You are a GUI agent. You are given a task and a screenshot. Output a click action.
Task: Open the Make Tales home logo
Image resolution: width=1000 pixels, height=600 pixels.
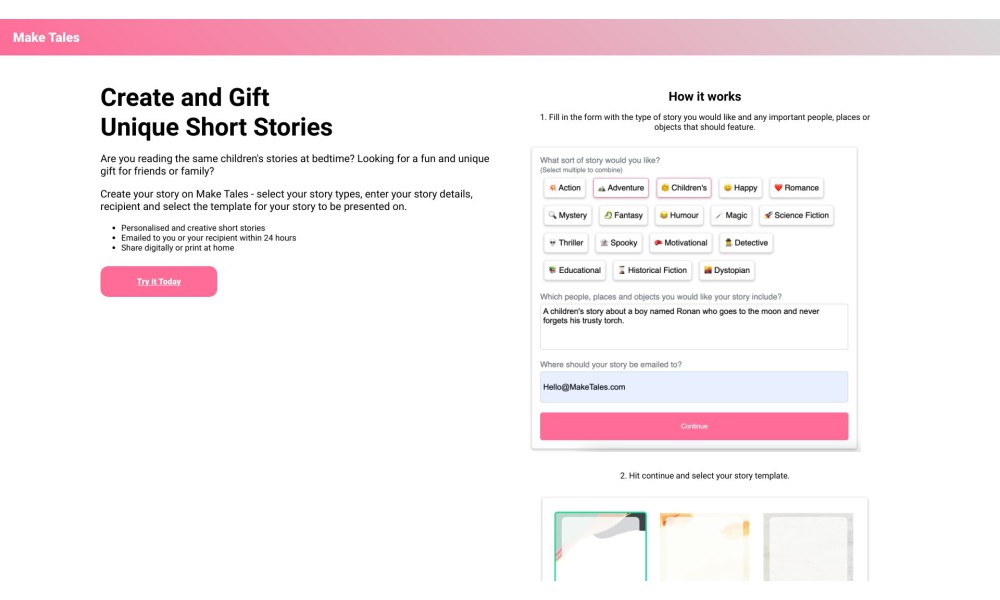47,38
